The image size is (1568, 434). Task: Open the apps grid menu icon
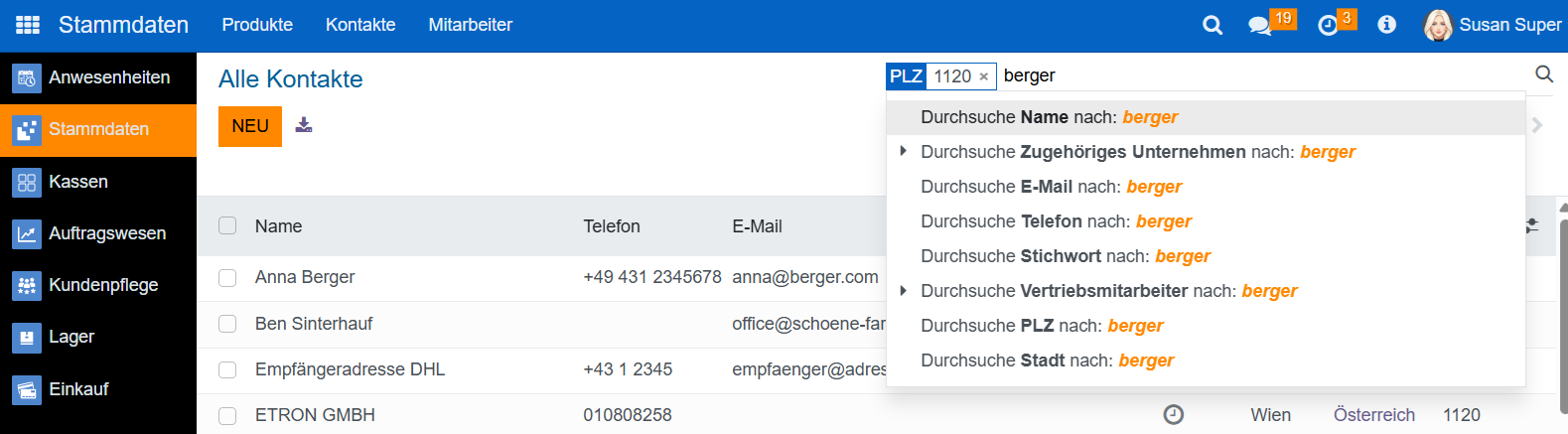(28, 25)
